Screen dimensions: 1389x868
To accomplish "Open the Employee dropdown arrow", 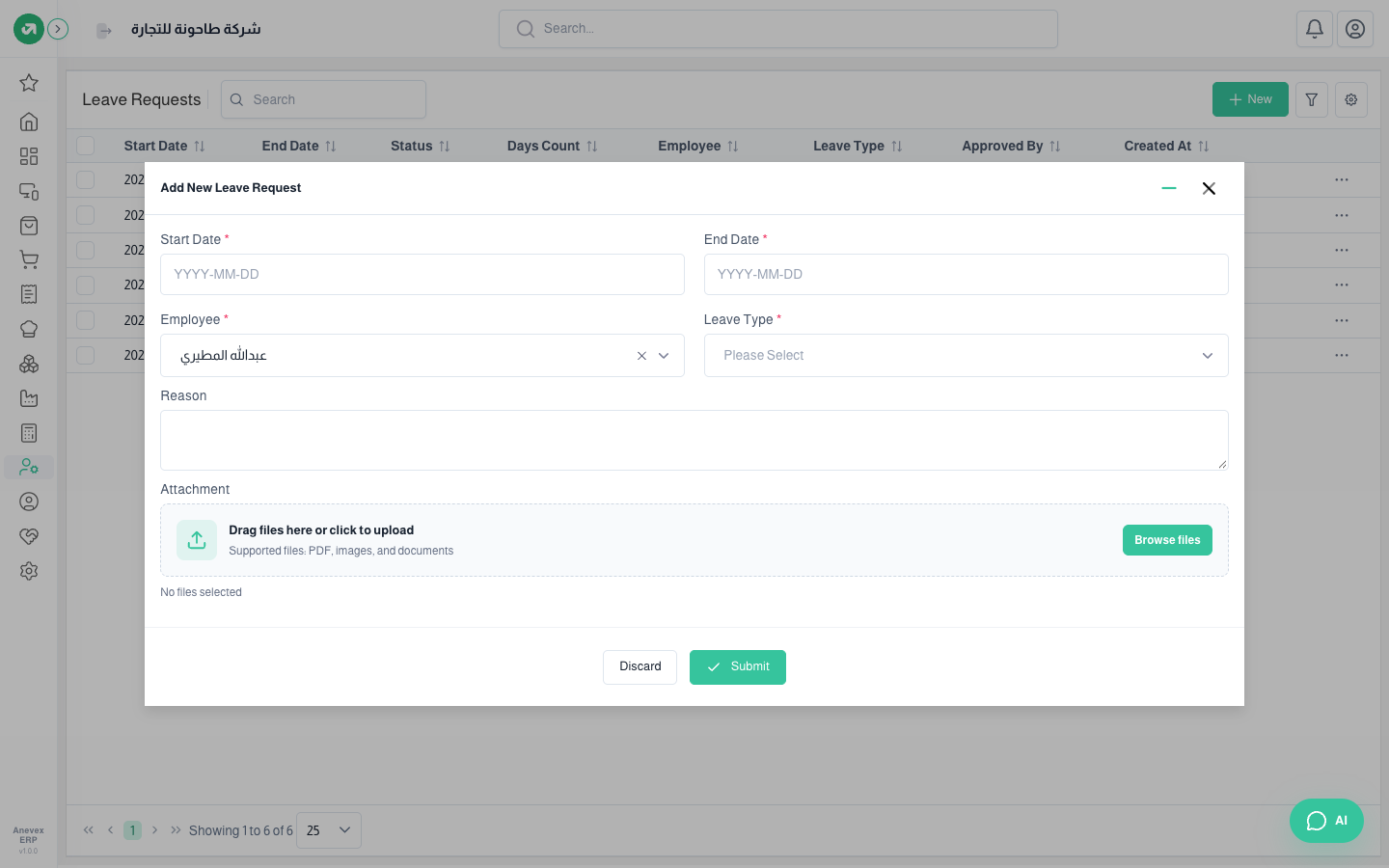I will [664, 356].
